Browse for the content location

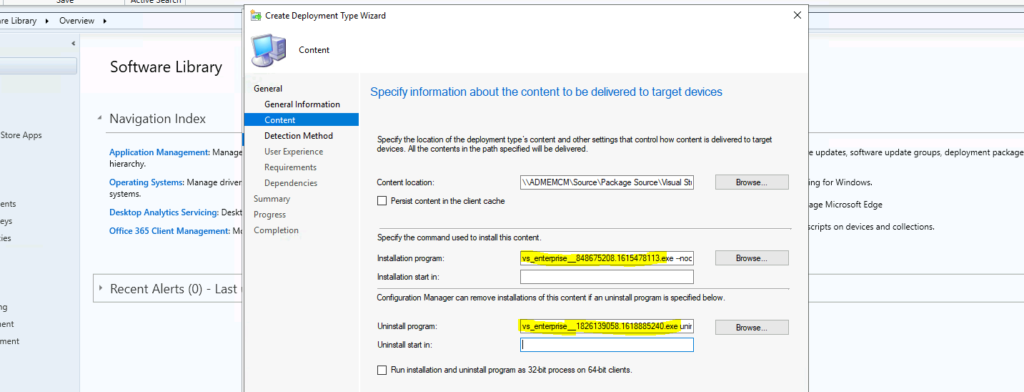pyautogui.click(x=752, y=182)
